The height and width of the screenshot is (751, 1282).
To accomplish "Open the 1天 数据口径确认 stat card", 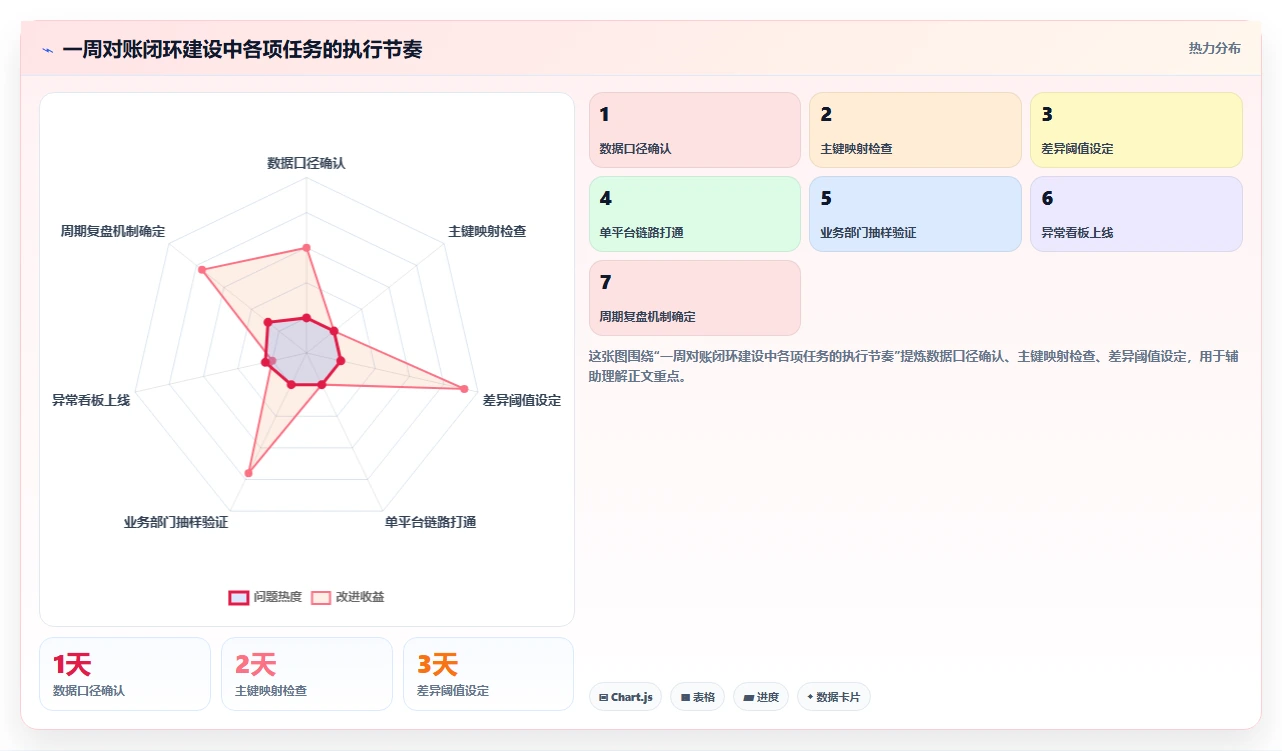I will [x=125, y=674].
